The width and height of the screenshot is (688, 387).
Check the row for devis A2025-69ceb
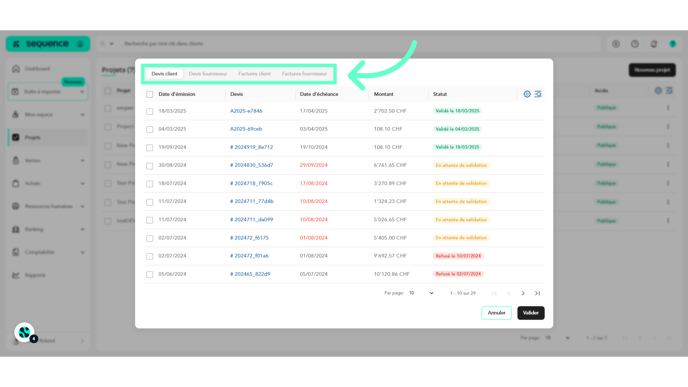[150, 129]
